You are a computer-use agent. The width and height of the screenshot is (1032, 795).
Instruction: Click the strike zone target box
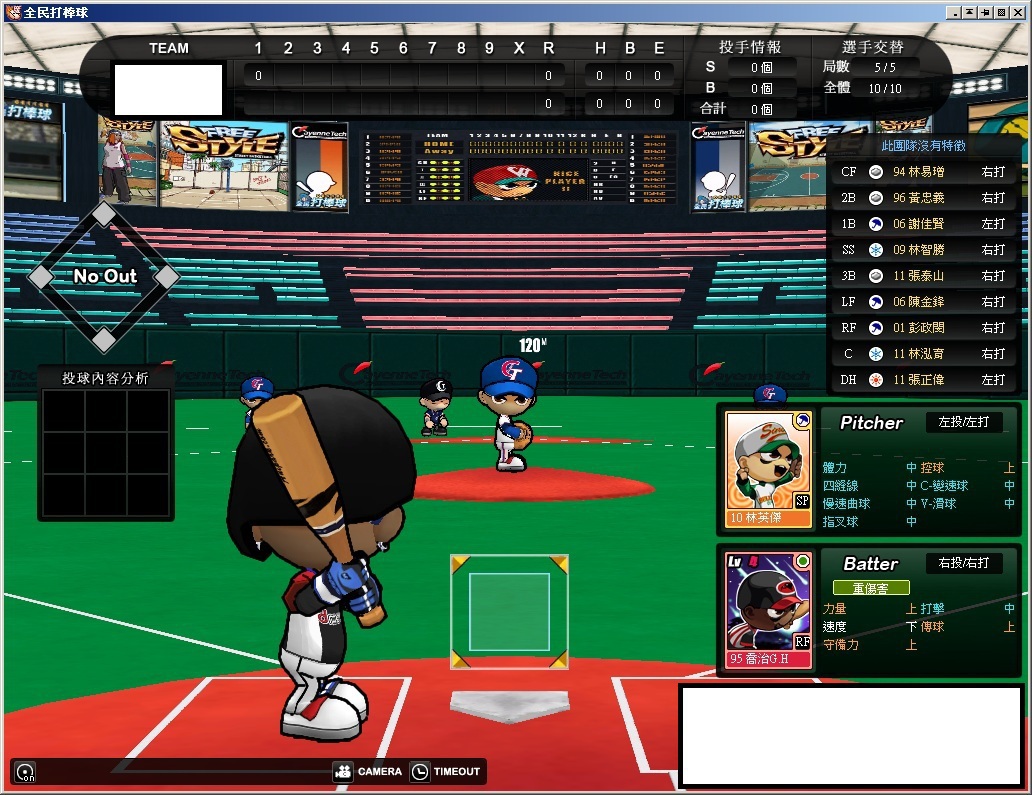click(509, 611)
